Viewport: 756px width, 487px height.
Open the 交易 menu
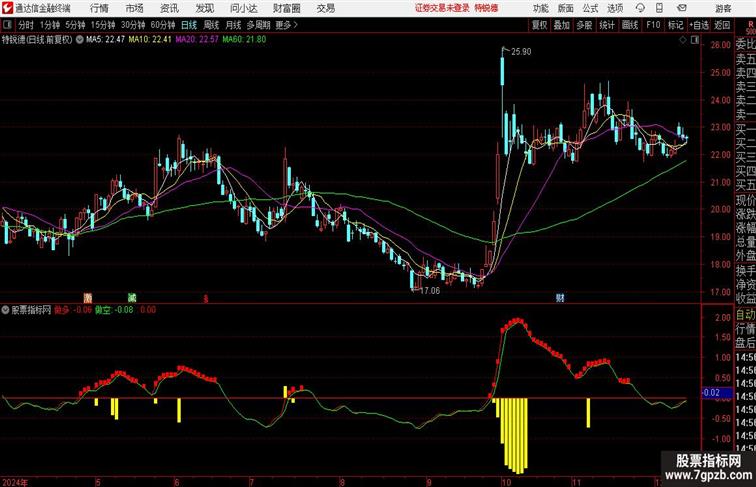(325, 8)
